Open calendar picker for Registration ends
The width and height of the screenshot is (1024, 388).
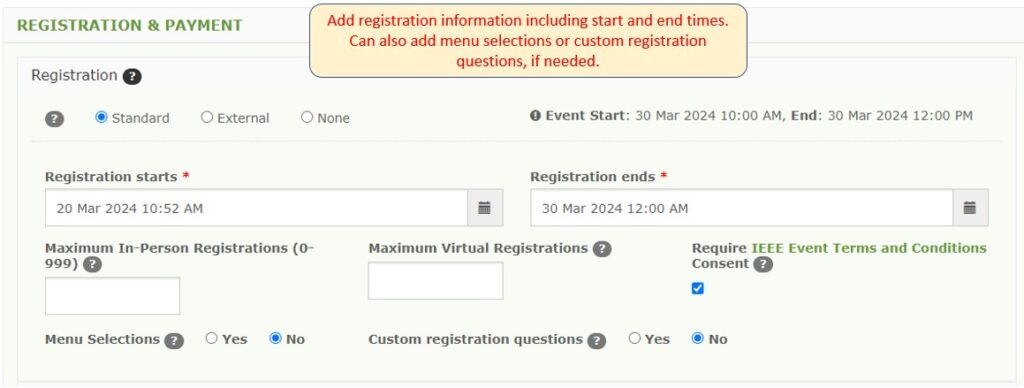(x=970, y=208)
